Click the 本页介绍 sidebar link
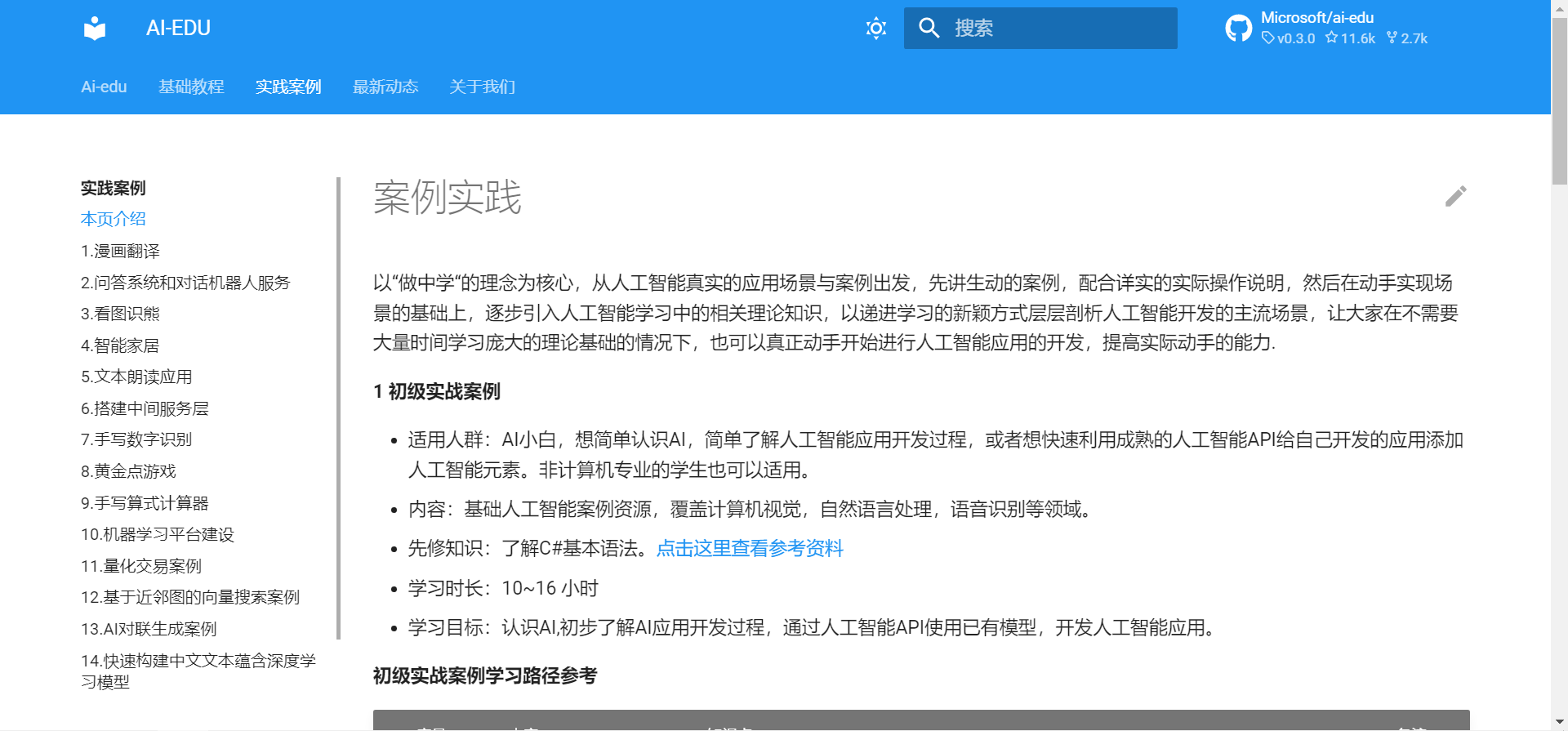This screenshot has width=1568, height=731. click(x=114, y=219)
